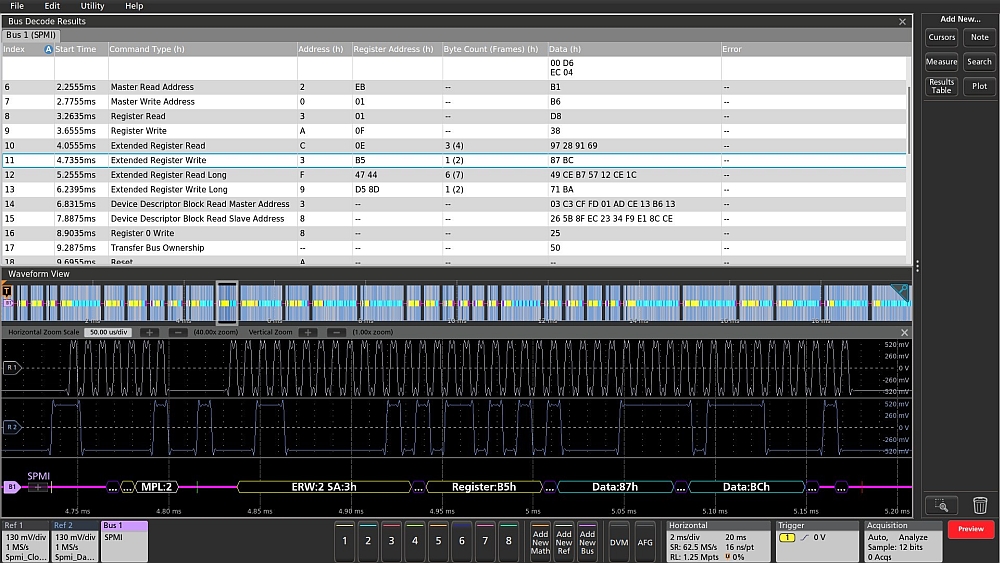Click the trash can delete icon

980,505
